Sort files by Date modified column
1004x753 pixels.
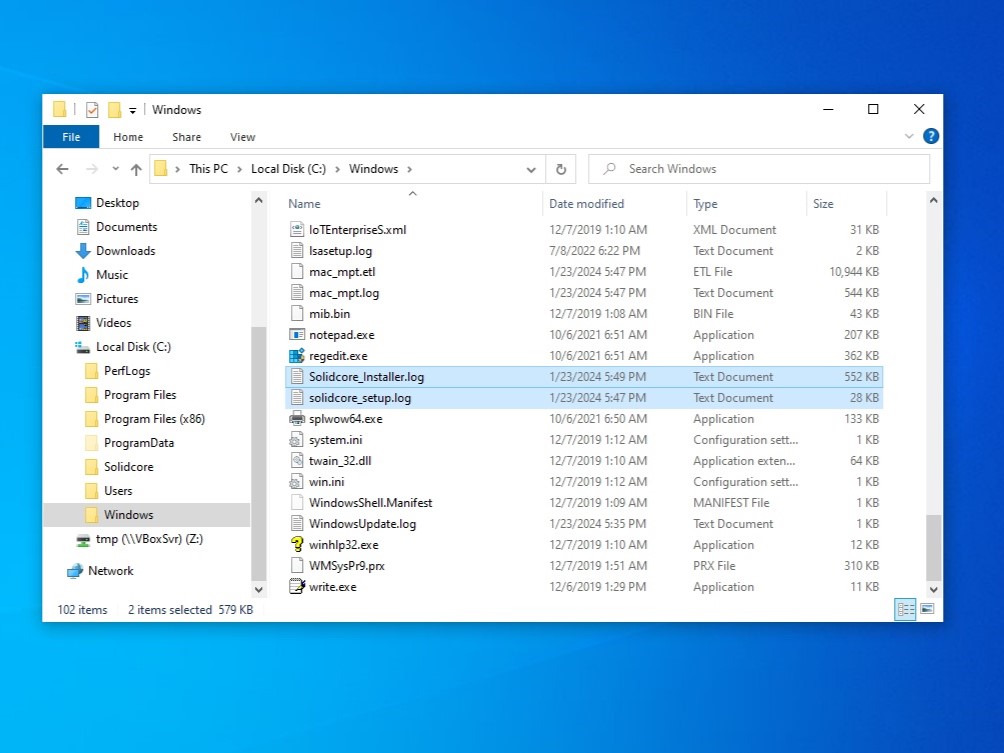pyautogui.click(x=586, y=204)
